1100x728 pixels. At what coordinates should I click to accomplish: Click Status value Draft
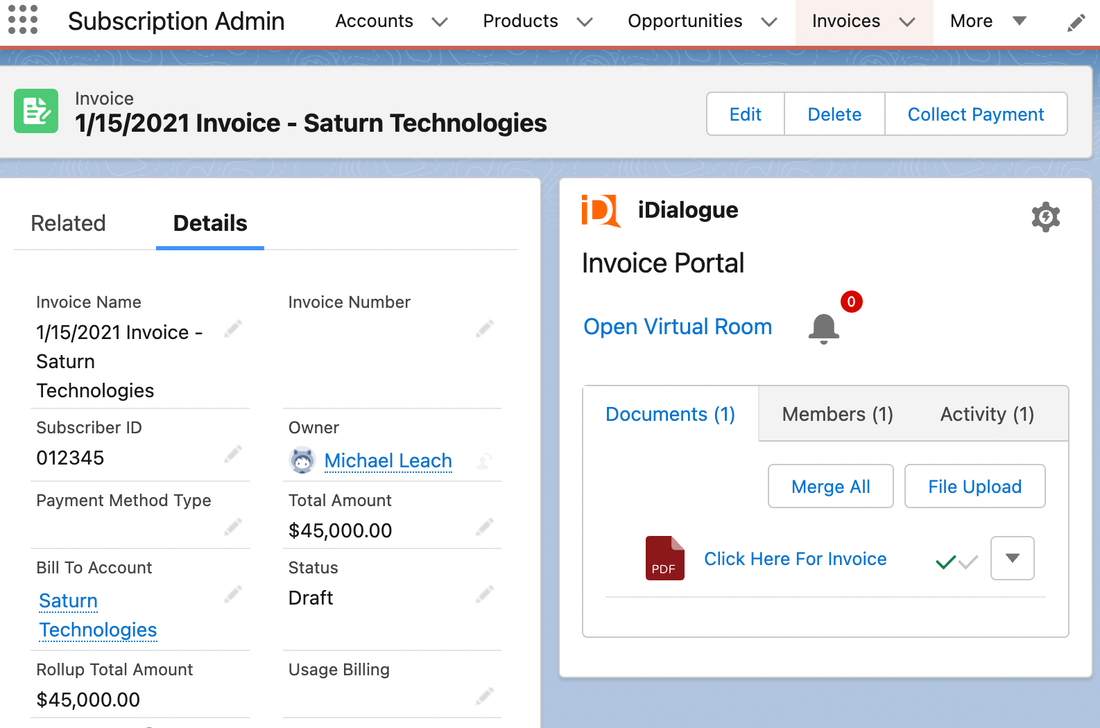pos(311,598)
